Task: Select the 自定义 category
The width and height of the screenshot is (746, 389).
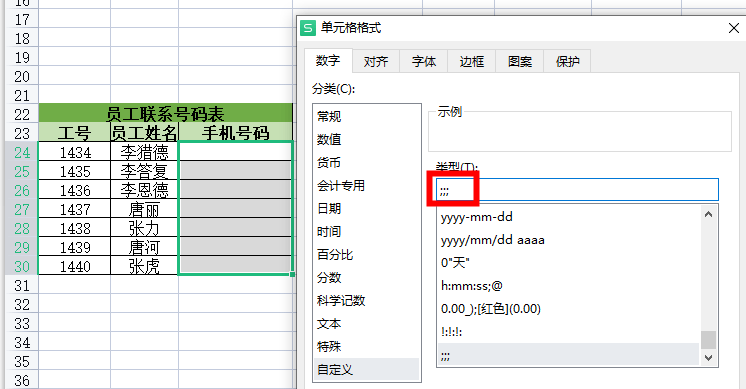Action: (x=366, y=370)
